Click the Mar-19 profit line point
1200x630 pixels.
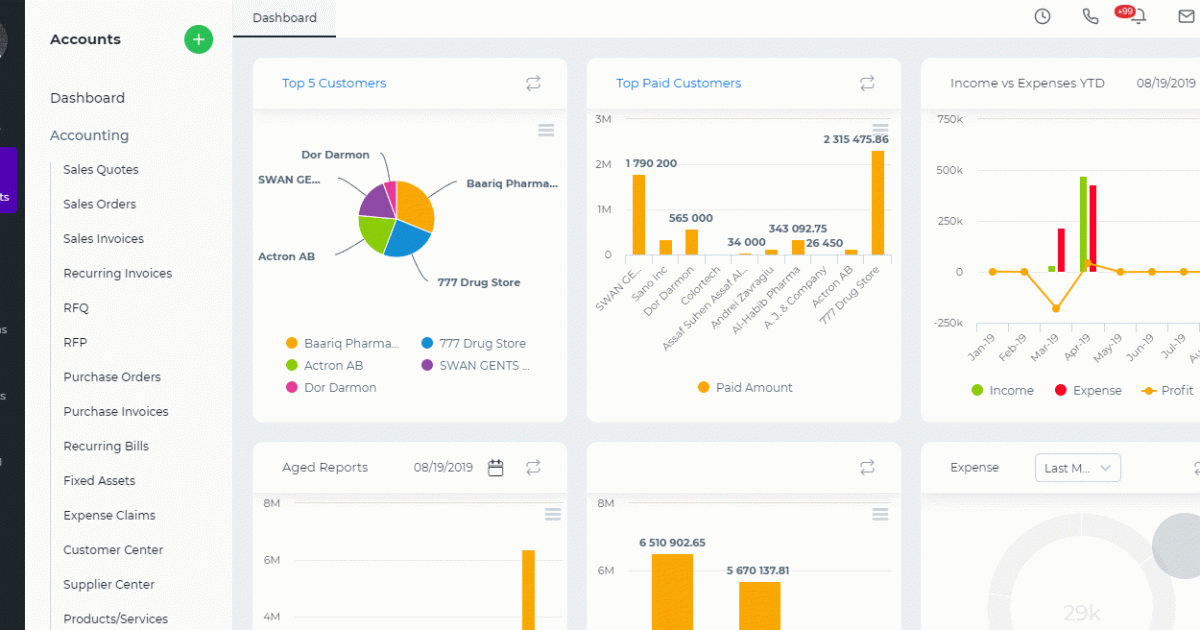click(x=1055, y=309)
